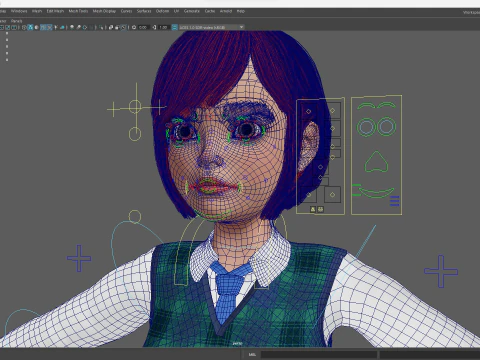Open the Generate menu
Viewport: 480px width, 360px height.
192,11
